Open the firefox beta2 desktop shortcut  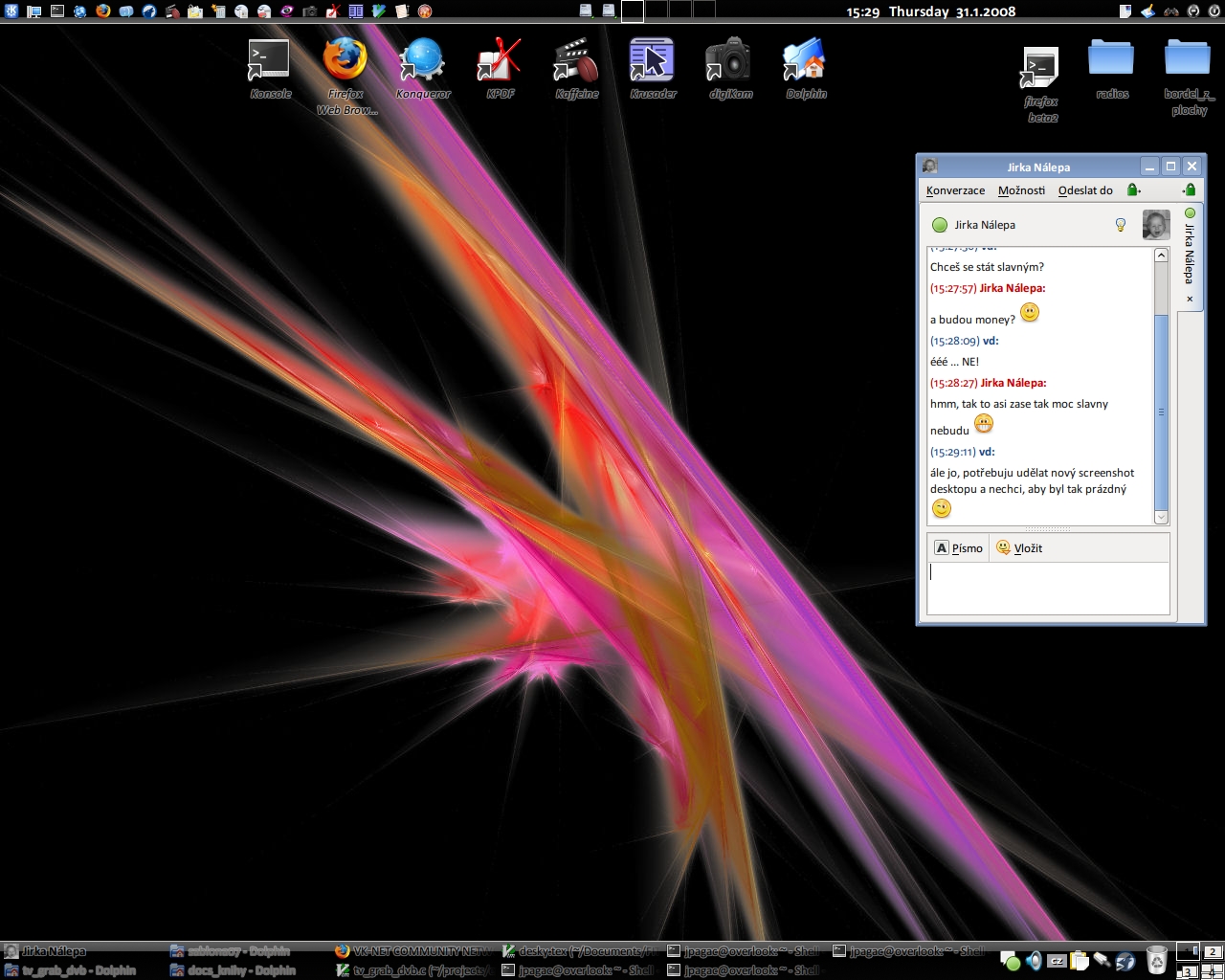1041,84
